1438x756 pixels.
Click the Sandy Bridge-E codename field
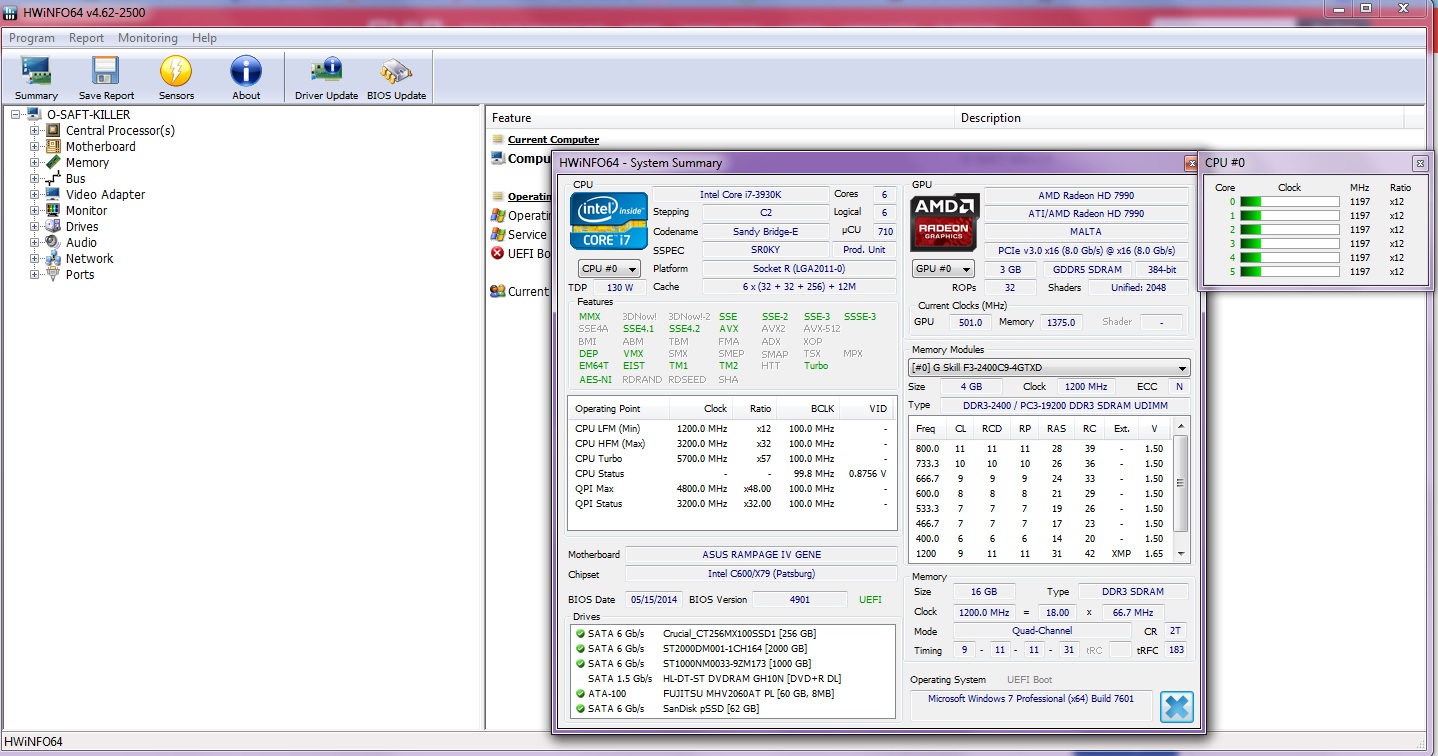tap(766, 232)
